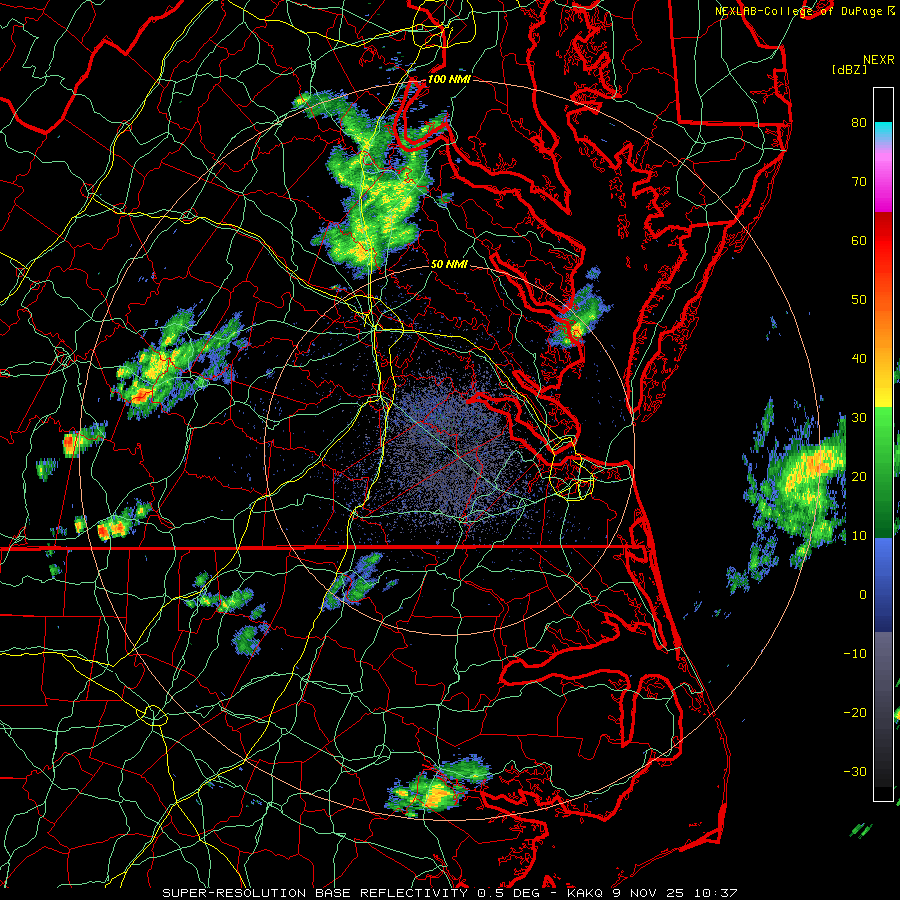900x900 pixels.
Task: Click the 100 NMI range ring label
Action: pyautogui.click(x=449, y=79)
